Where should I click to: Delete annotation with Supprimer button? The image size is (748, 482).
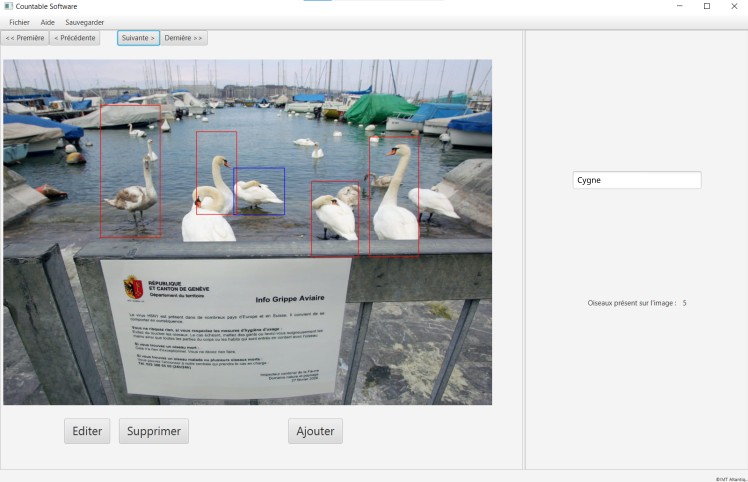point(153,431)
